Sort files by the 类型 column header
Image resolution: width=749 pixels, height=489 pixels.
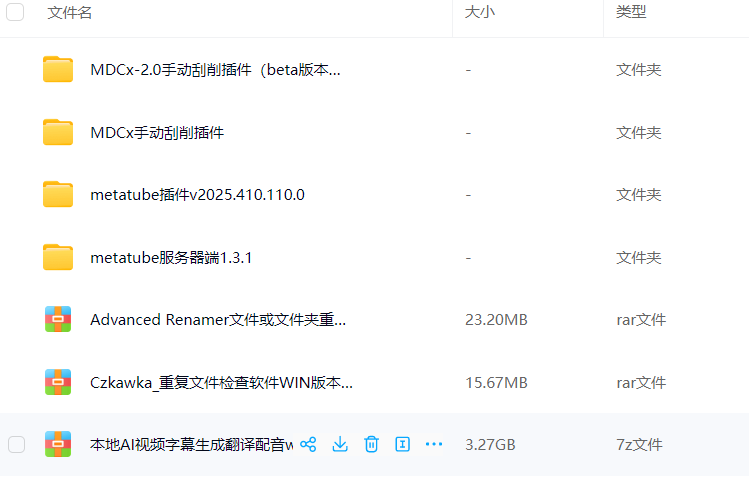pyautogui.click(x=630, y=13)
